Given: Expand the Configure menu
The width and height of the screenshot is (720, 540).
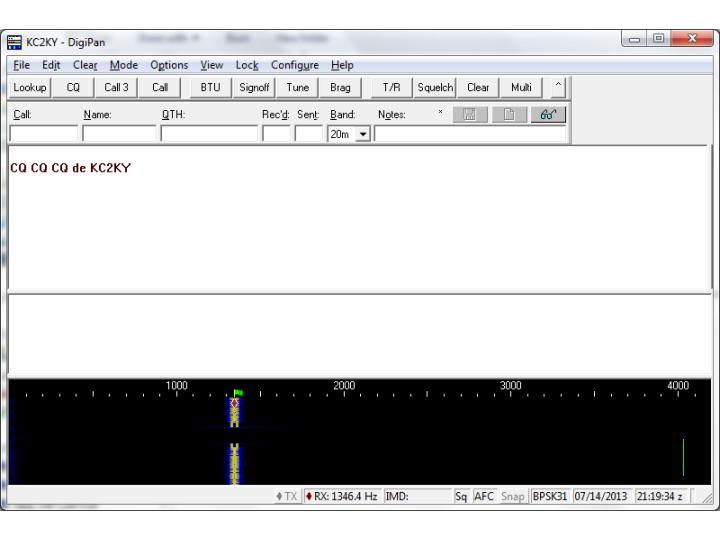Looking at the screenshot, I should 294,65.
